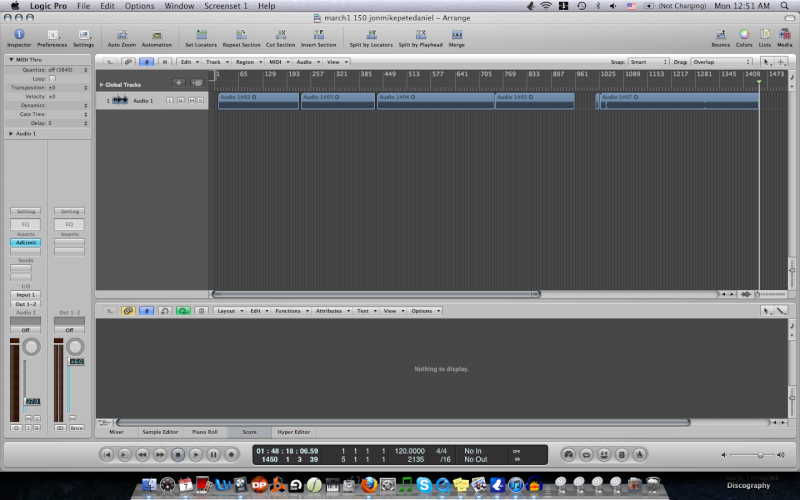Click the Input 1 I/O button

click(x=26, y=295)
